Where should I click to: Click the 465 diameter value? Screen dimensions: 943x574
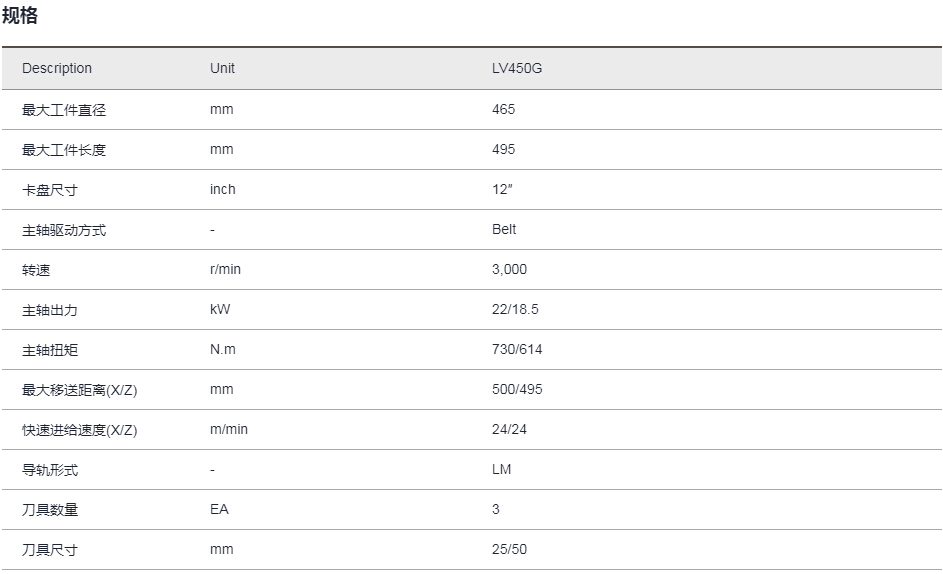503,109
